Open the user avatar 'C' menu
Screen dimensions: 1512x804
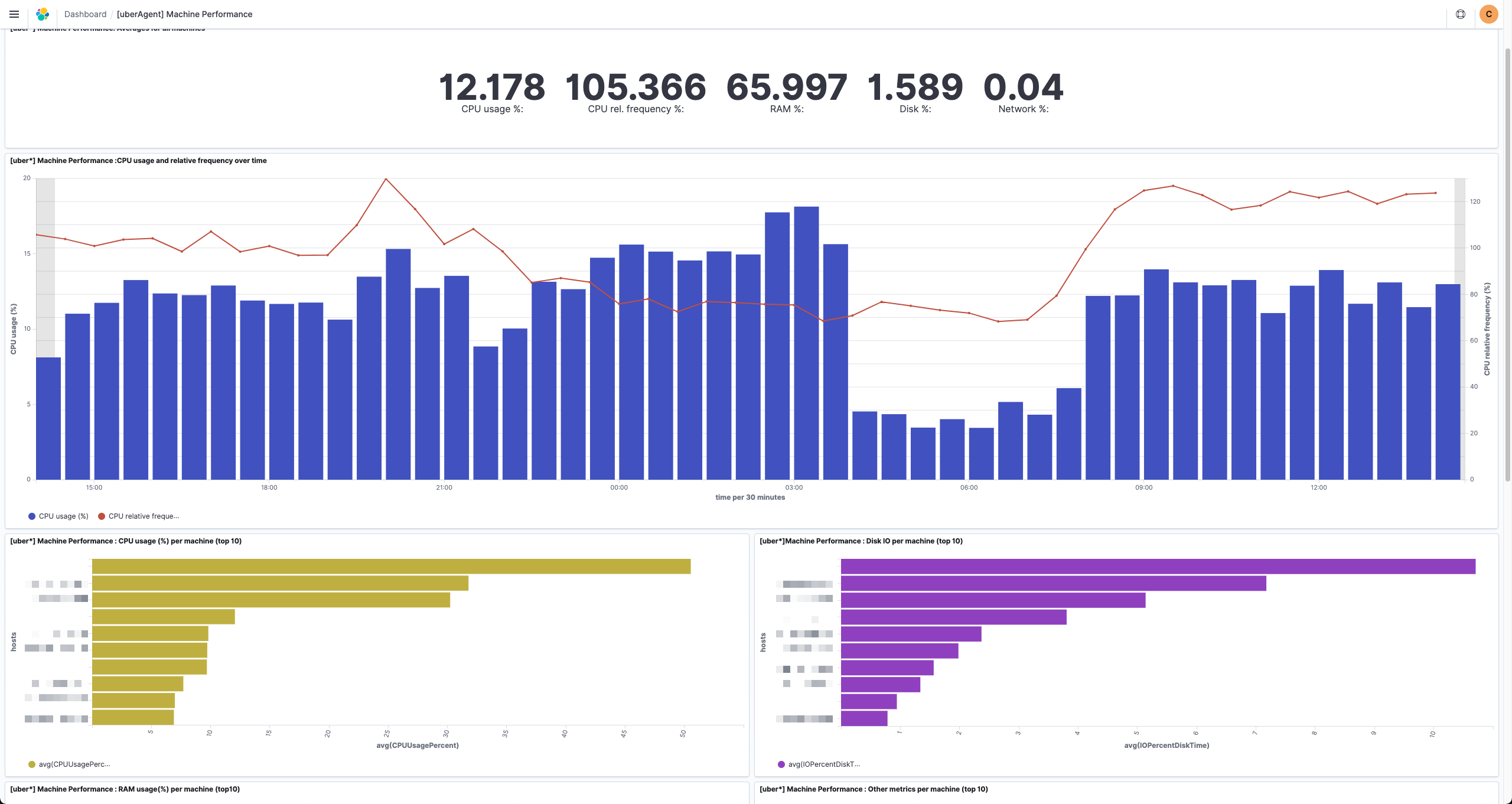point(1488,14)
